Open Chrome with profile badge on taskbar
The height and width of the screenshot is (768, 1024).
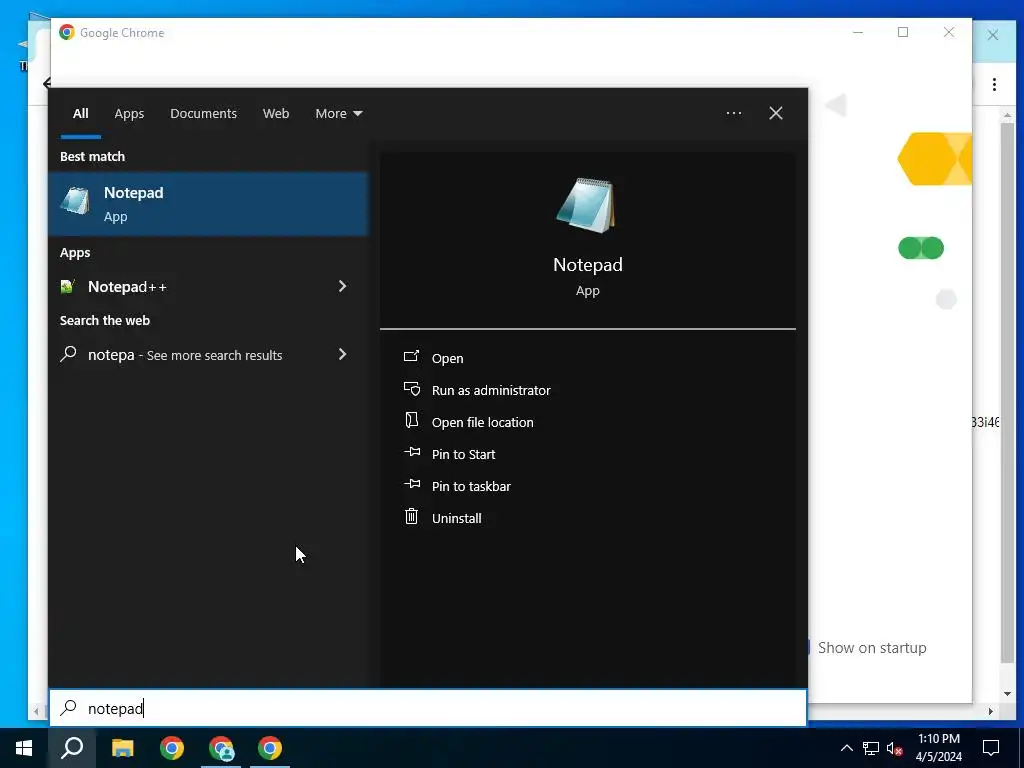pyautogui.click(x=221, y=748)
